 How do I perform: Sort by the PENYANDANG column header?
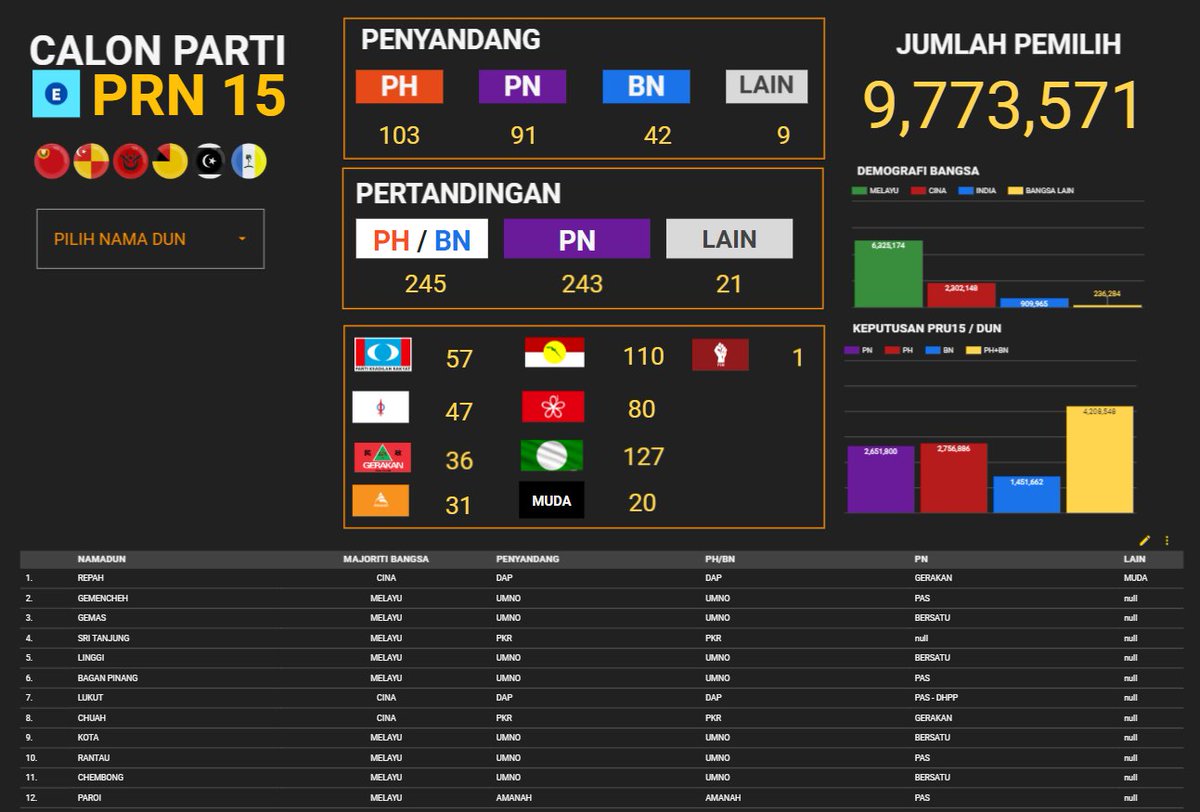pos(527,559)
